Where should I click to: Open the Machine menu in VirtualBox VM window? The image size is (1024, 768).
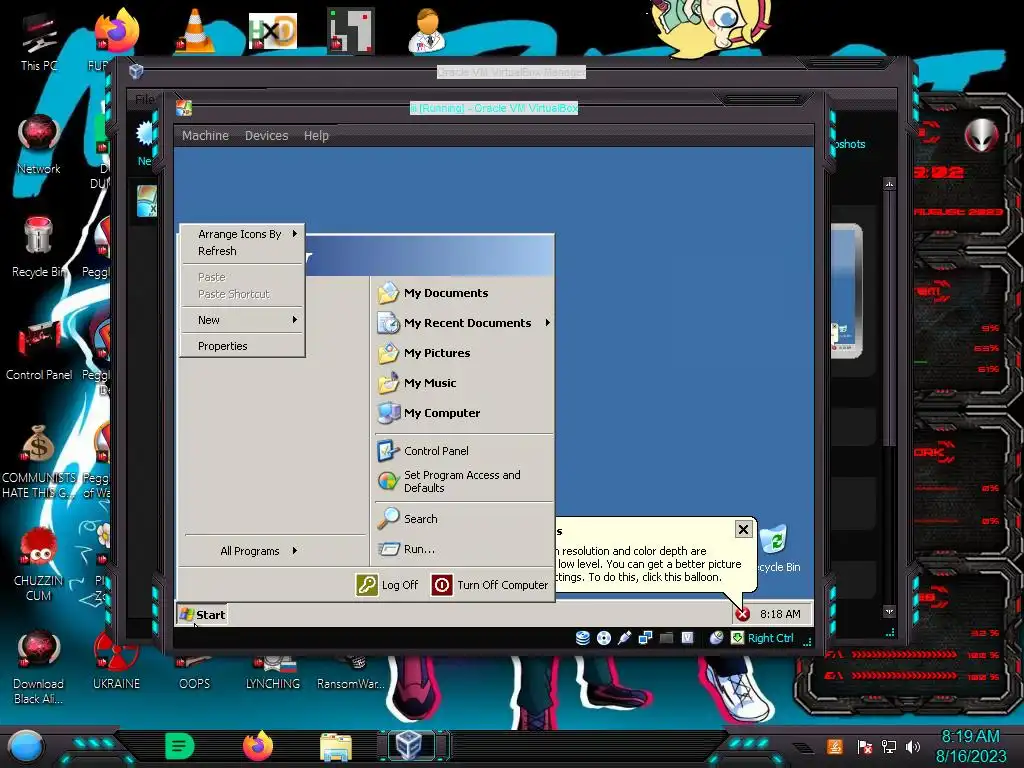[205, 136]
